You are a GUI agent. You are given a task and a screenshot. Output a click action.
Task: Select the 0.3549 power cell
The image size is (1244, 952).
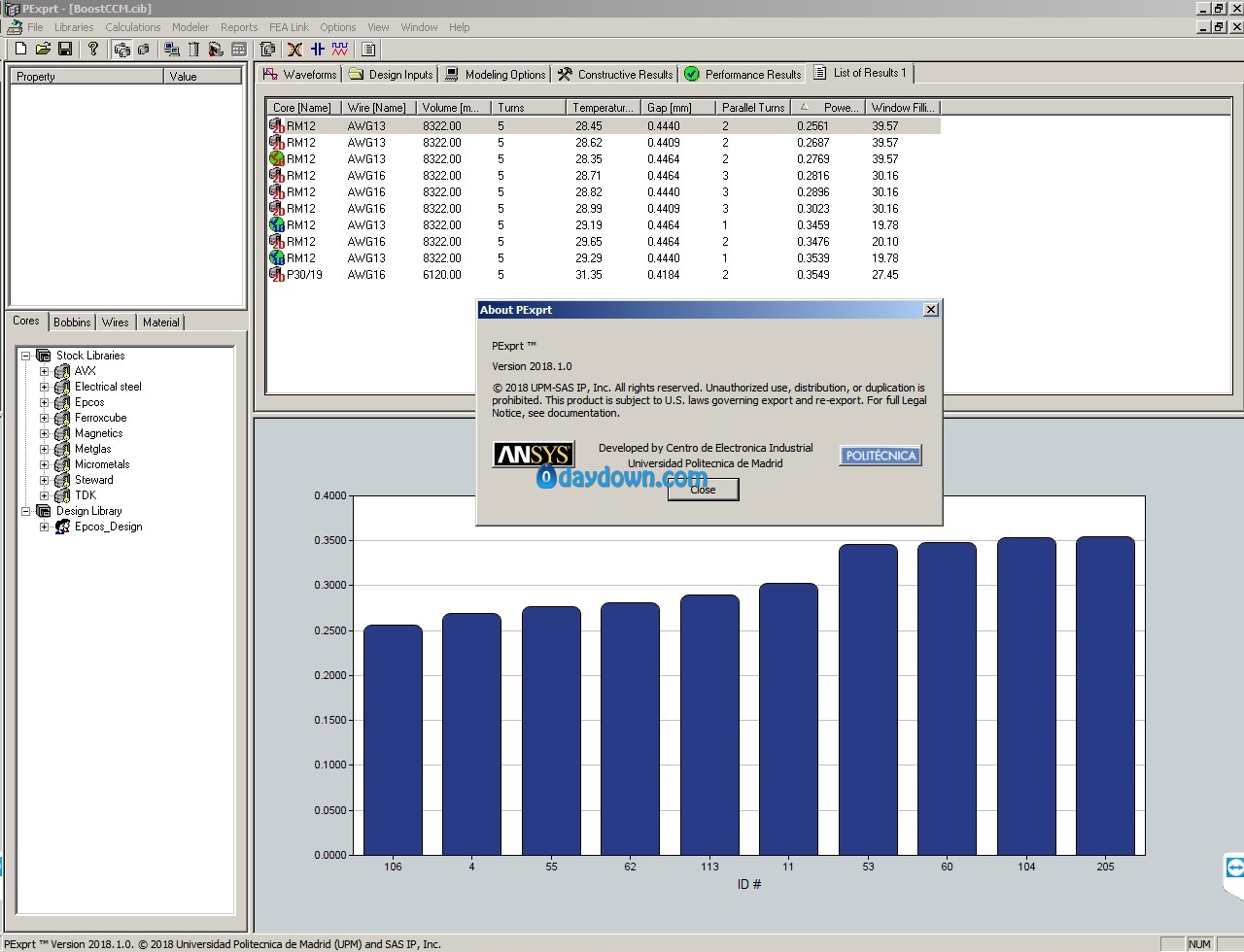click(x=813, y=275)
